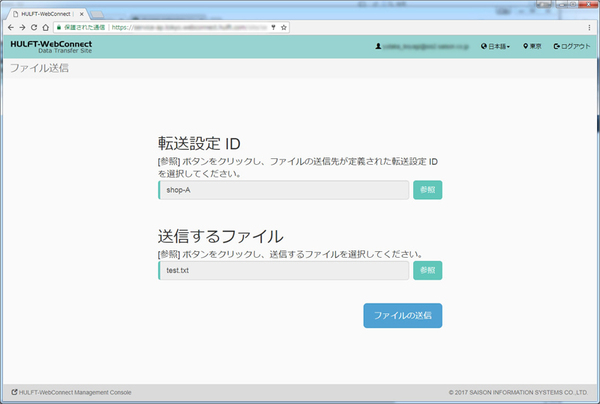Image resolution: width=600 pixels, height=404 pixels.
Task: Click the secure connection lock icon
Action: [x=59, y=27]
